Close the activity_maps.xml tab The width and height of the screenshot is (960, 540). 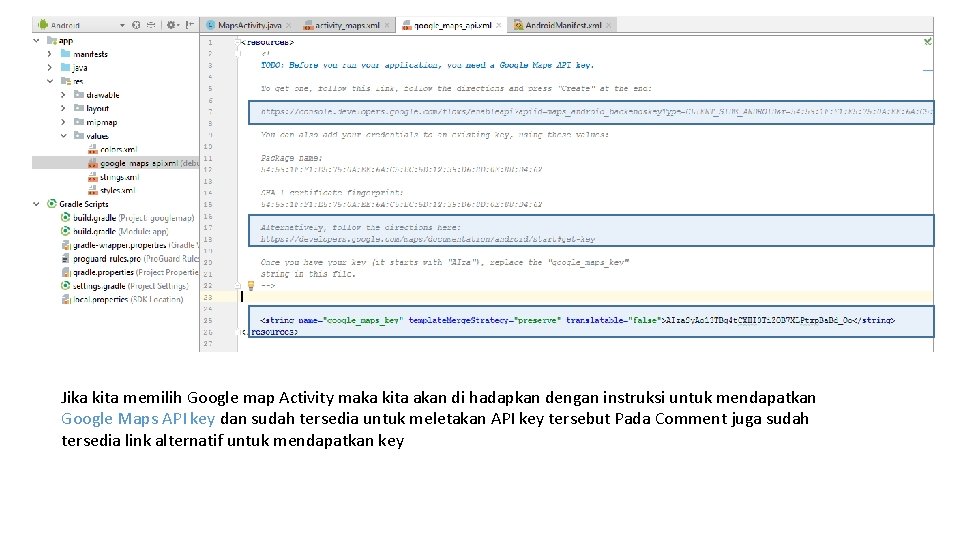coord(387,25)
